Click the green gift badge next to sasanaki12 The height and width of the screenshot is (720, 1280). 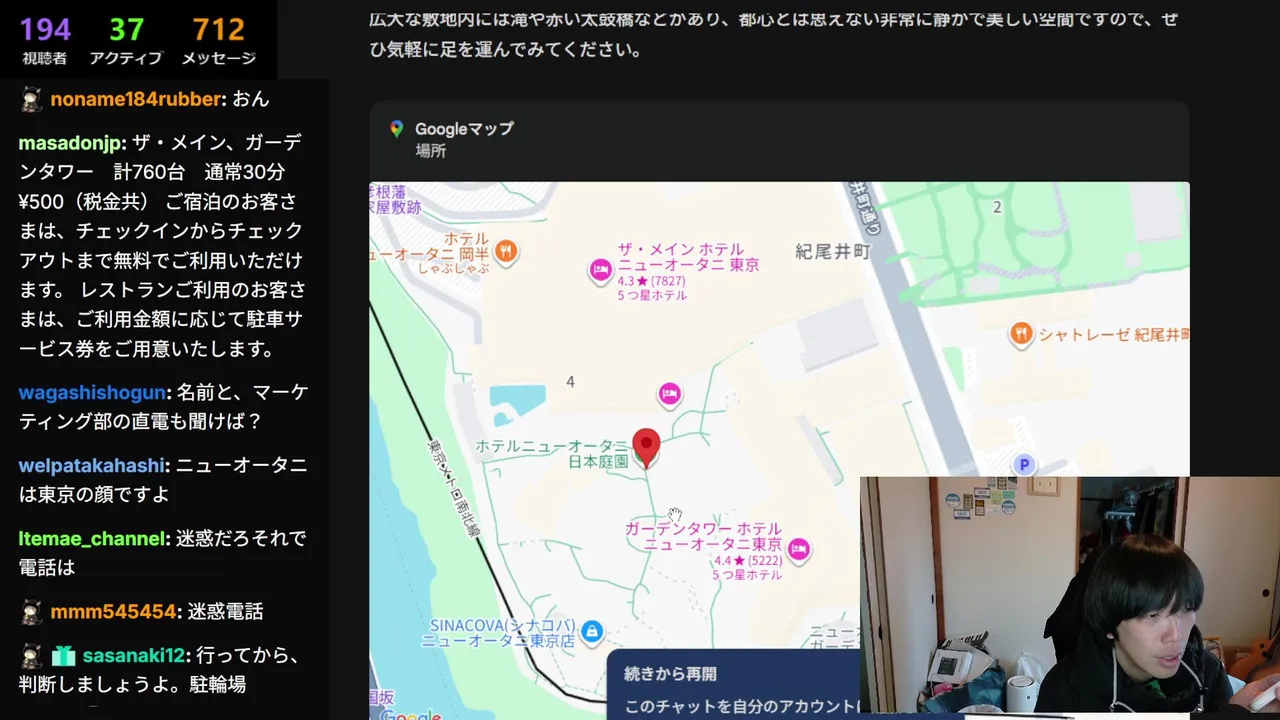[x=64, y=656]
